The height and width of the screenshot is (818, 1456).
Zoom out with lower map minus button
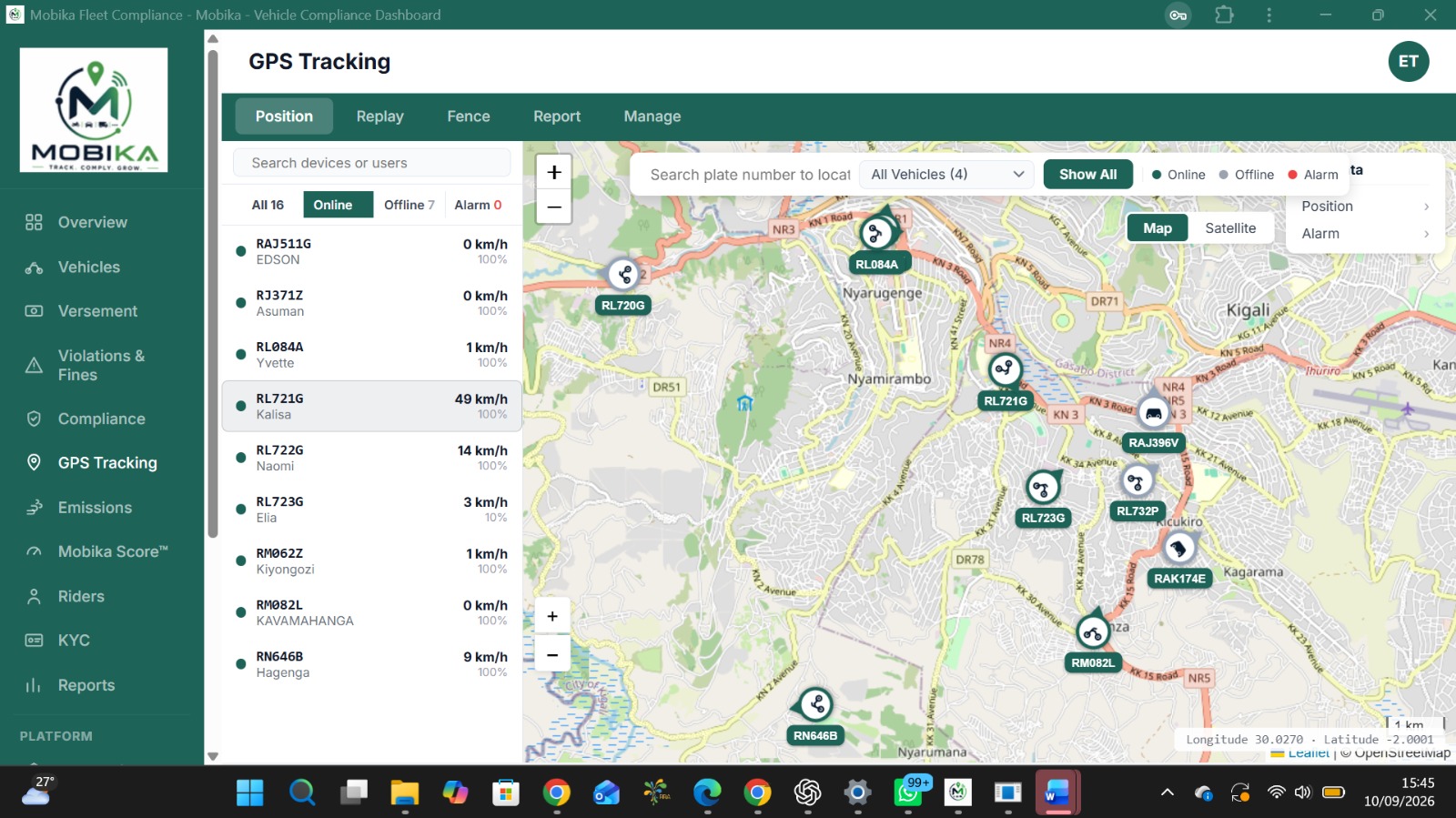(x=552, y=653)
